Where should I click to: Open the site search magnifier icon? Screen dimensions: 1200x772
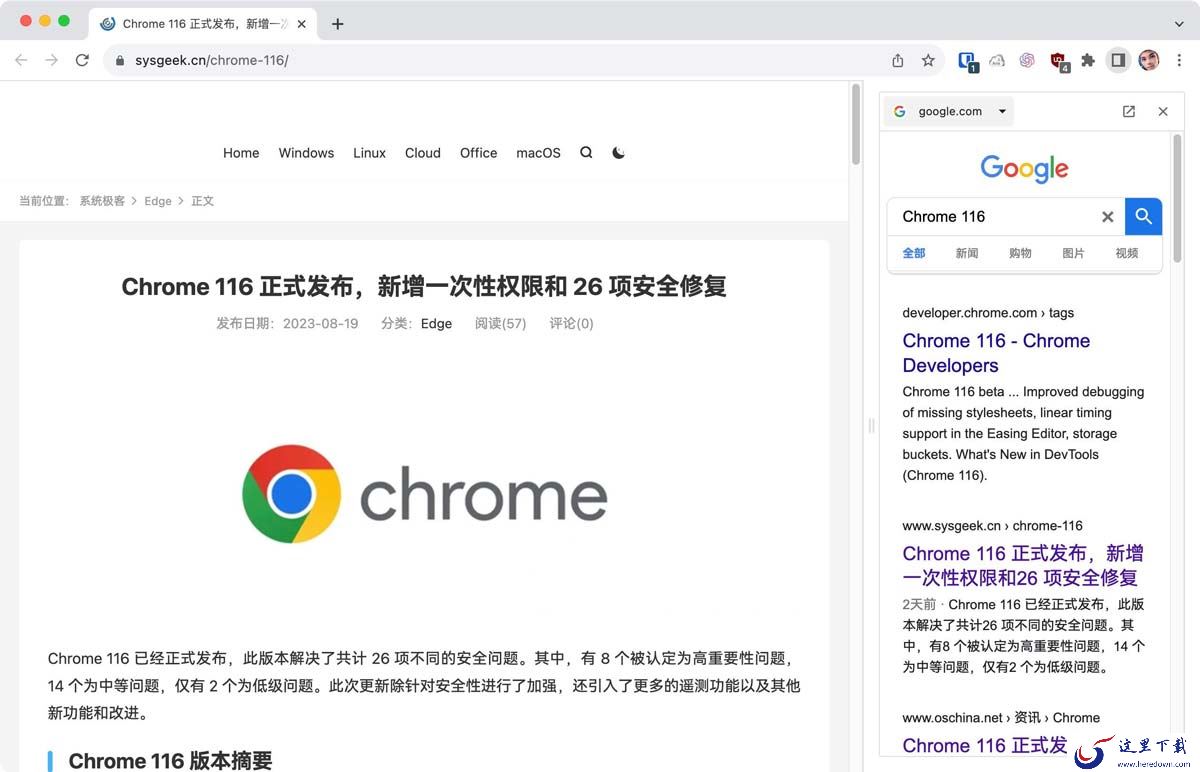(x=586, y=153)
